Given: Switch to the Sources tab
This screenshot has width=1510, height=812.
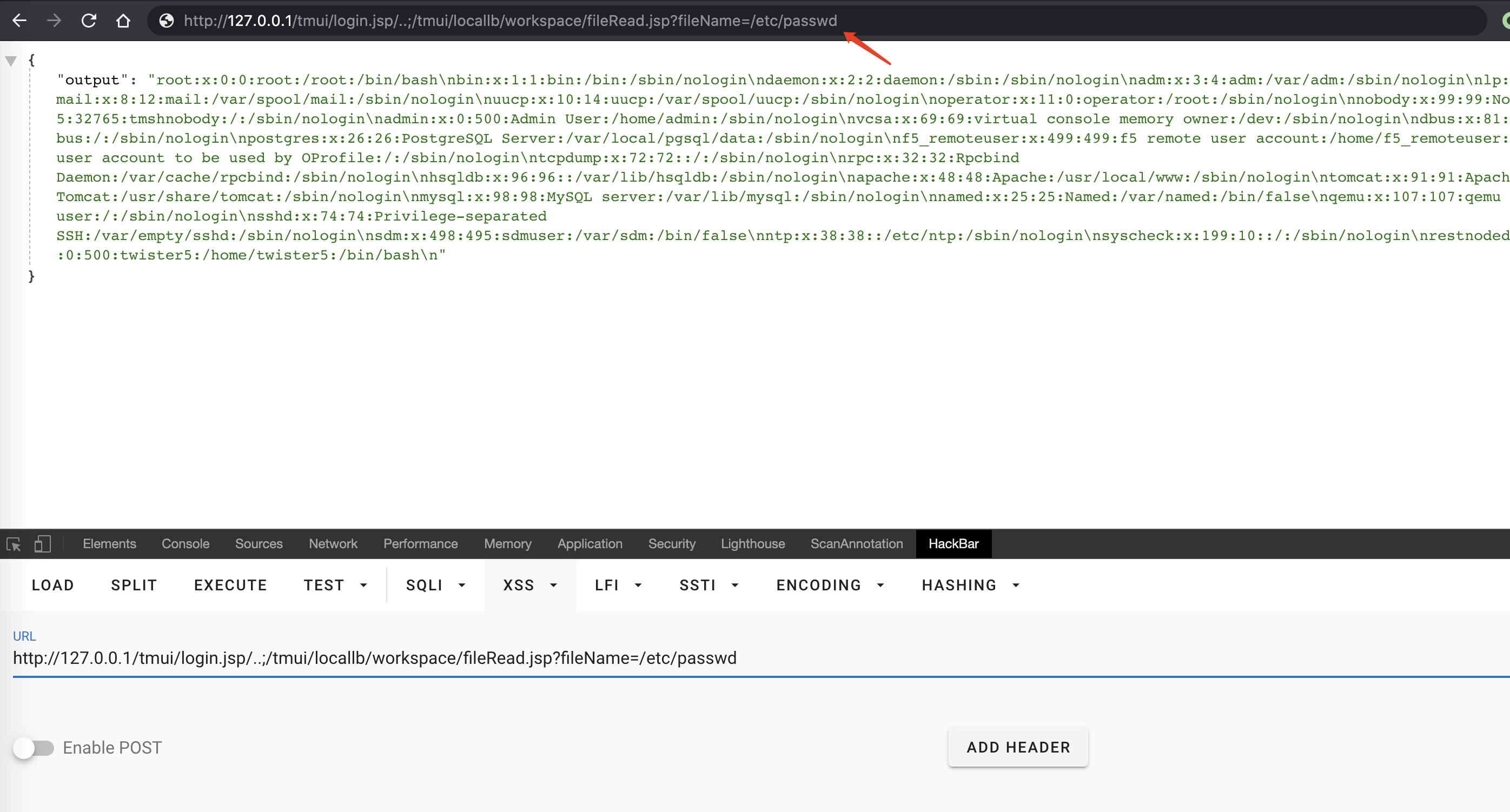Looking at the screenshot, I should pos(259,544).
